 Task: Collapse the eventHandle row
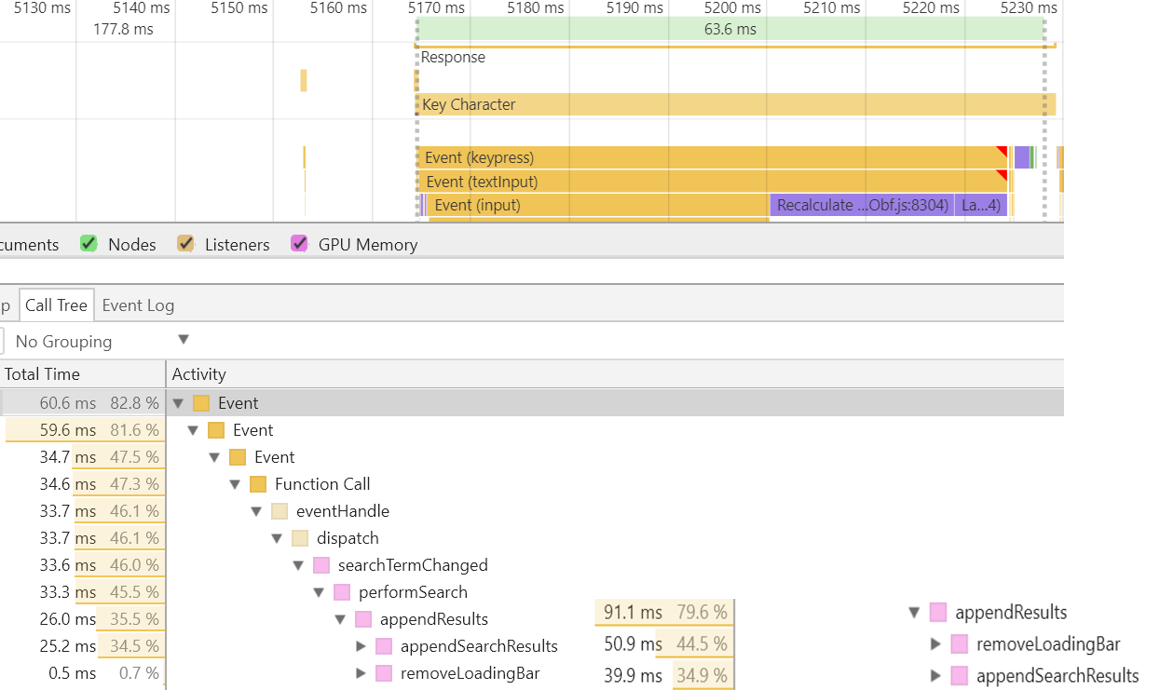click(x=256, y=511)
